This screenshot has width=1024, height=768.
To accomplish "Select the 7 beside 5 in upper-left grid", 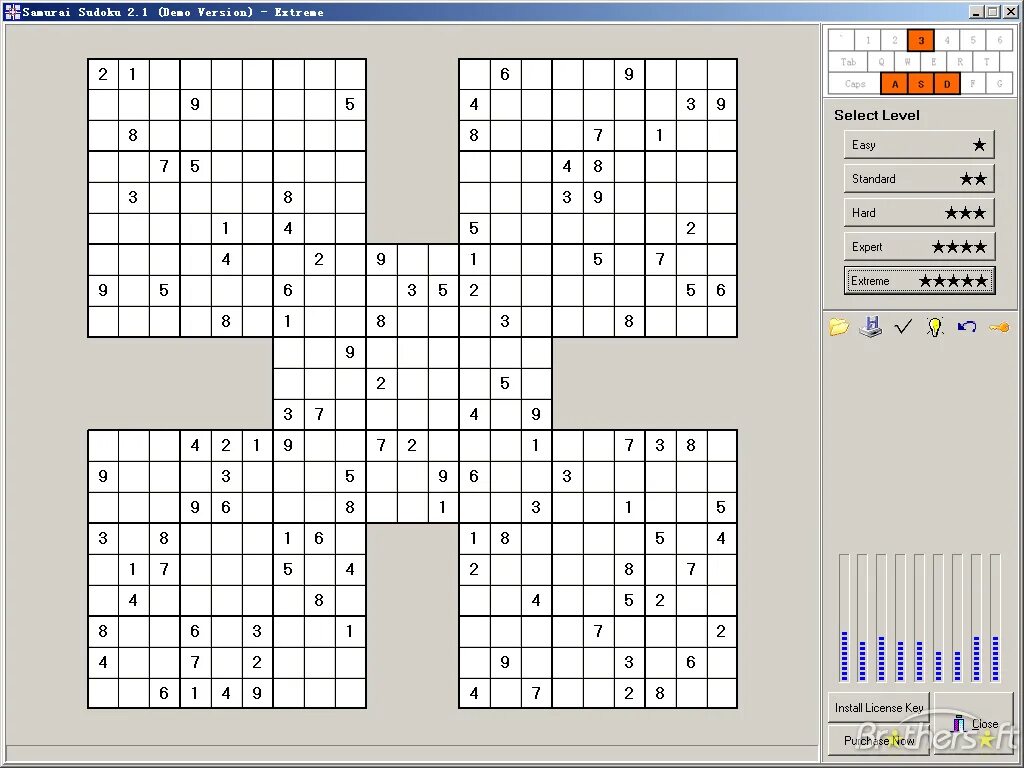I will (x=164, y=167).
